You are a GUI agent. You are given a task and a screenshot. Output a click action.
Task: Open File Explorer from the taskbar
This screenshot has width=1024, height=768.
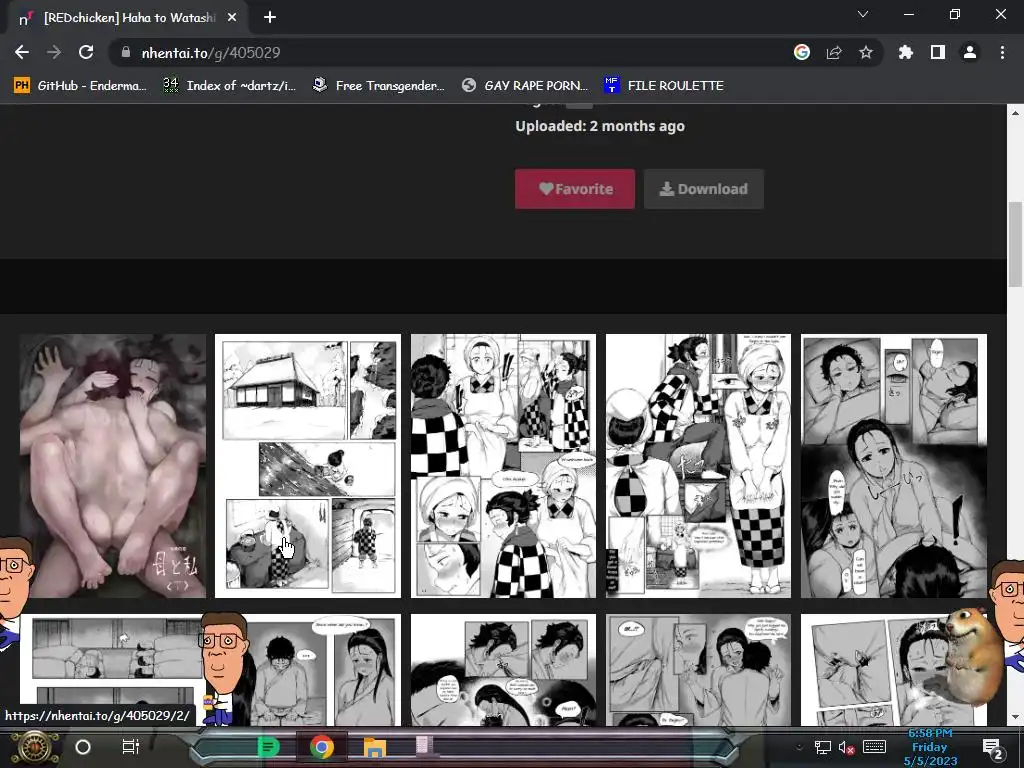coord(374,747)
